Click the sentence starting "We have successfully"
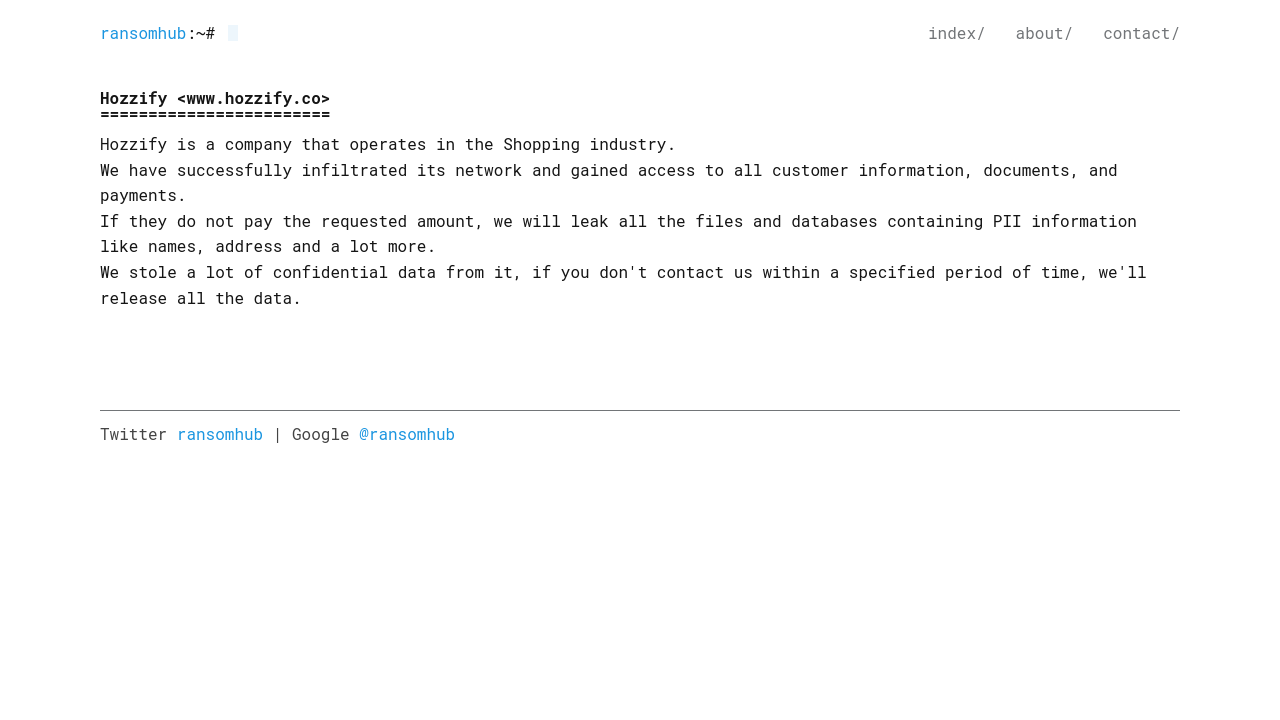1280x720 pixels. pyautogui.click(x=608, y=170)
